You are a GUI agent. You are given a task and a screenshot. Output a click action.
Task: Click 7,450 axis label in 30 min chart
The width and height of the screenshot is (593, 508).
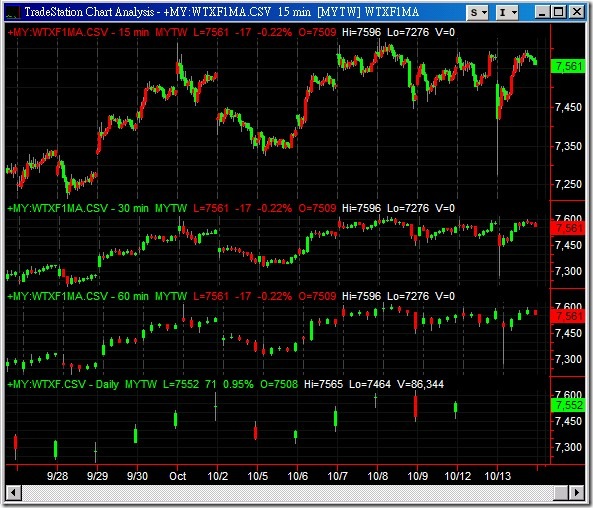tap(568, 245)
